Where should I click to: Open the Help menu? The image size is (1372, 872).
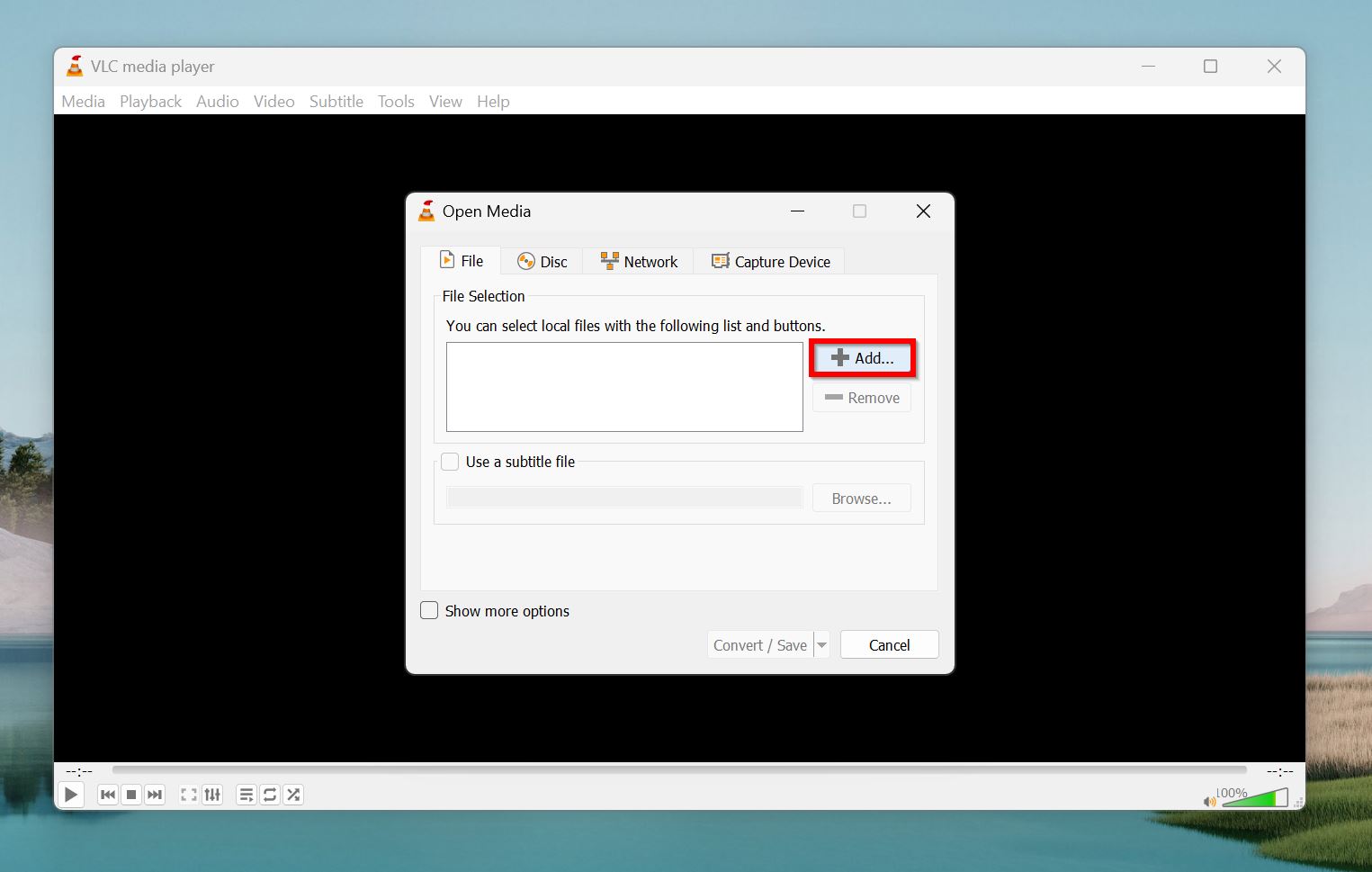[493, 102]
